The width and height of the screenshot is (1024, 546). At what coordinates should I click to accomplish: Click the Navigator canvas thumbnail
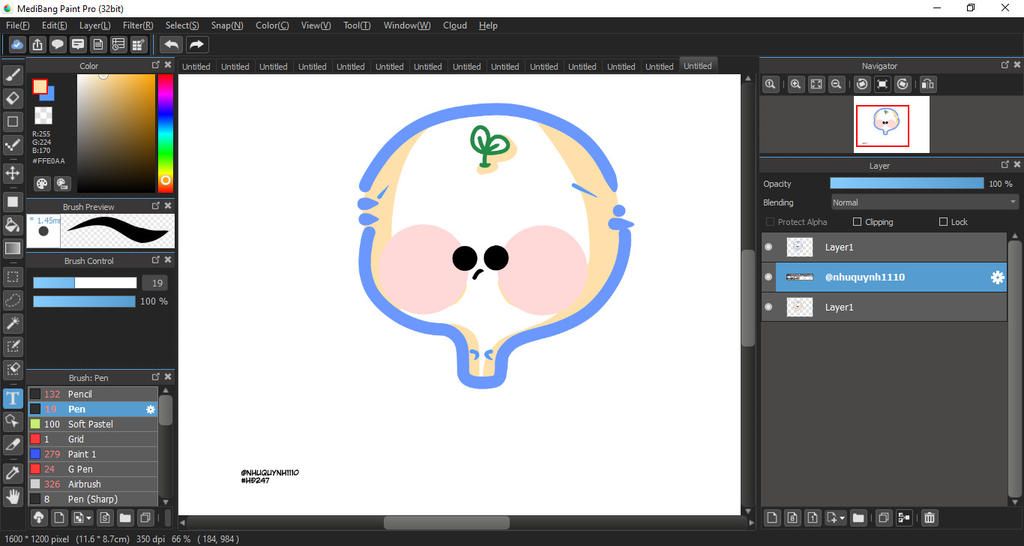pyautogui.click(x=891, y=124)
